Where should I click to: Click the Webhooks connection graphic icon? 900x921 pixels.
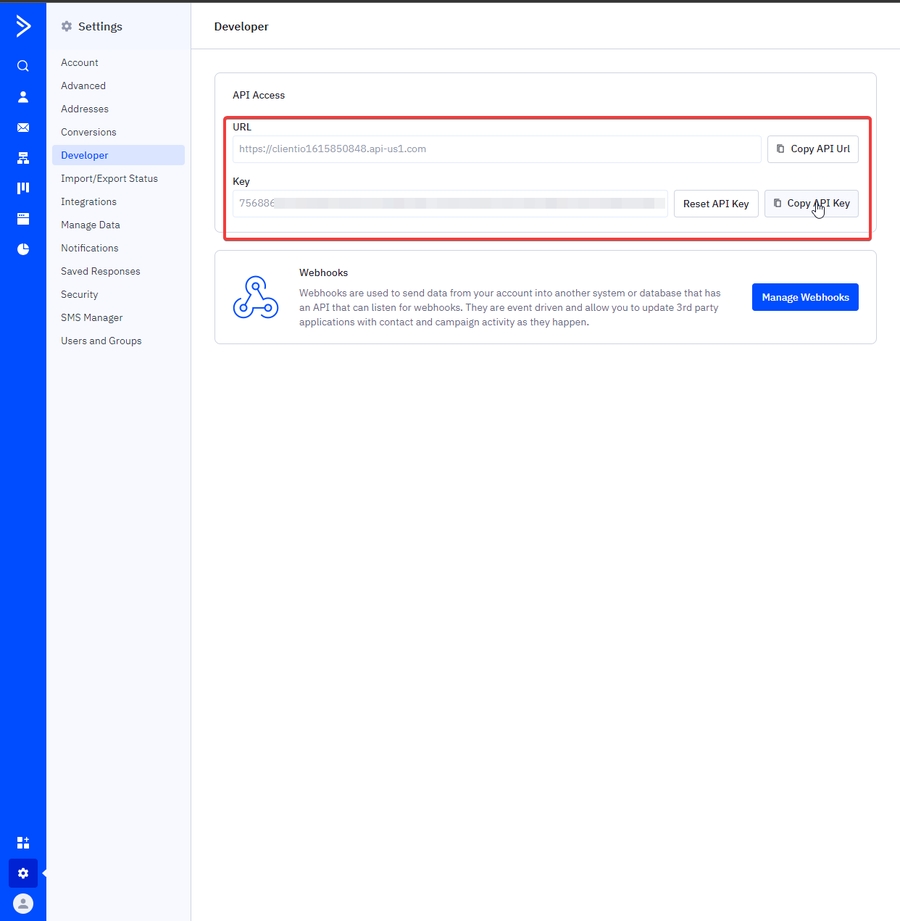pyautogui.click(x=255, y=297)
